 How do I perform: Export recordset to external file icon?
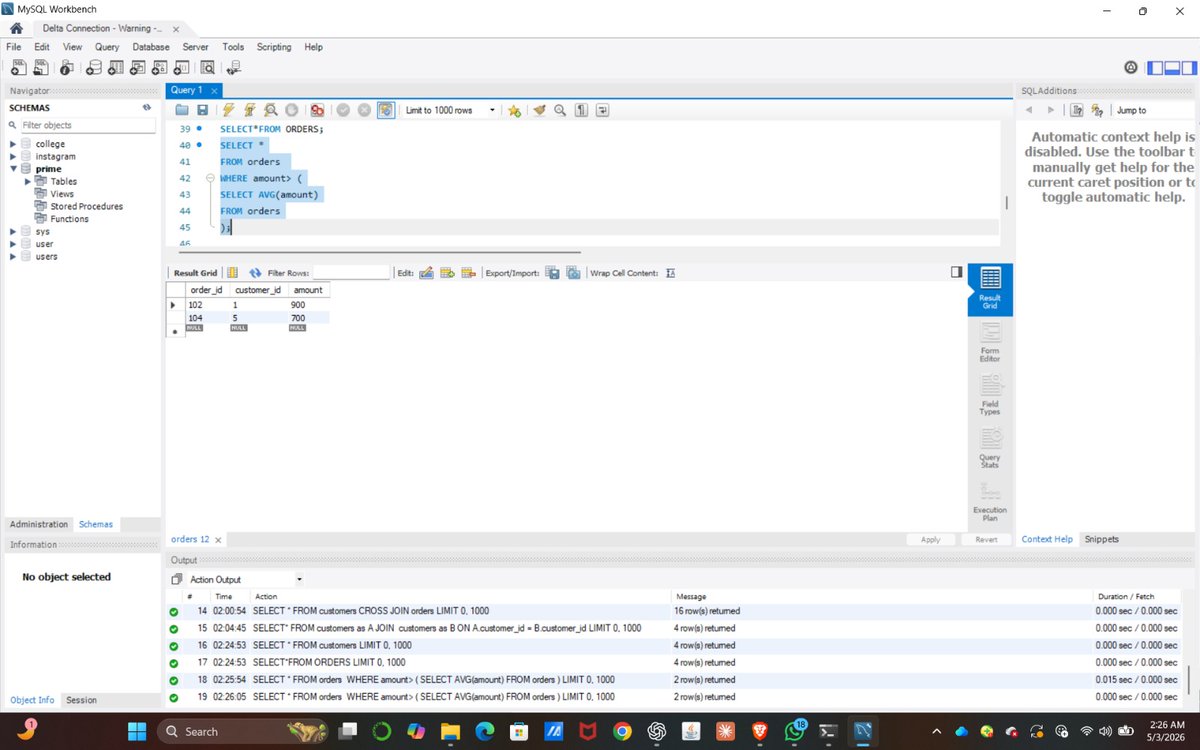[552, 272]
